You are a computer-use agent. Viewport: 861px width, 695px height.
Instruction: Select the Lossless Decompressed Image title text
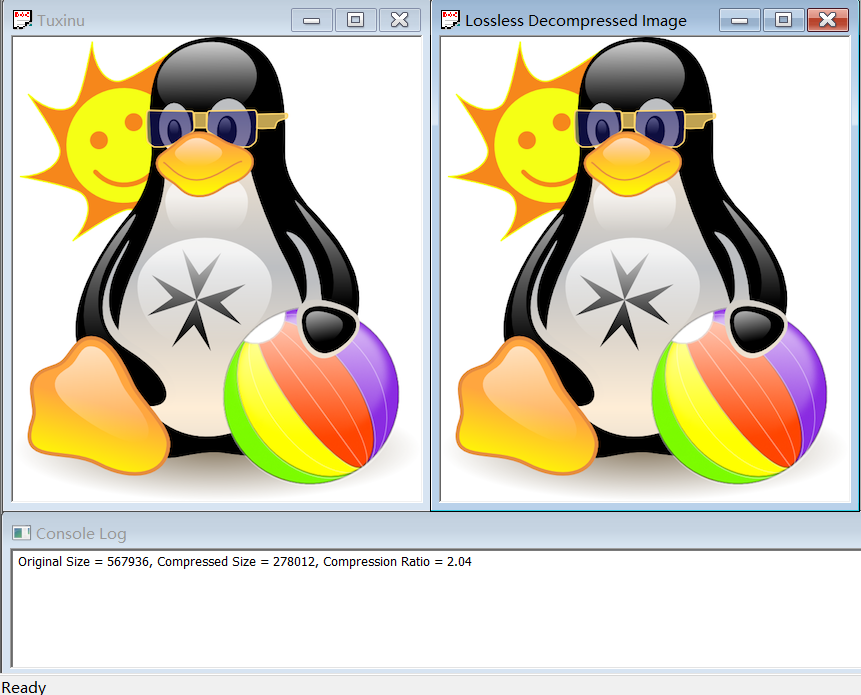click(x=575, y=21)
